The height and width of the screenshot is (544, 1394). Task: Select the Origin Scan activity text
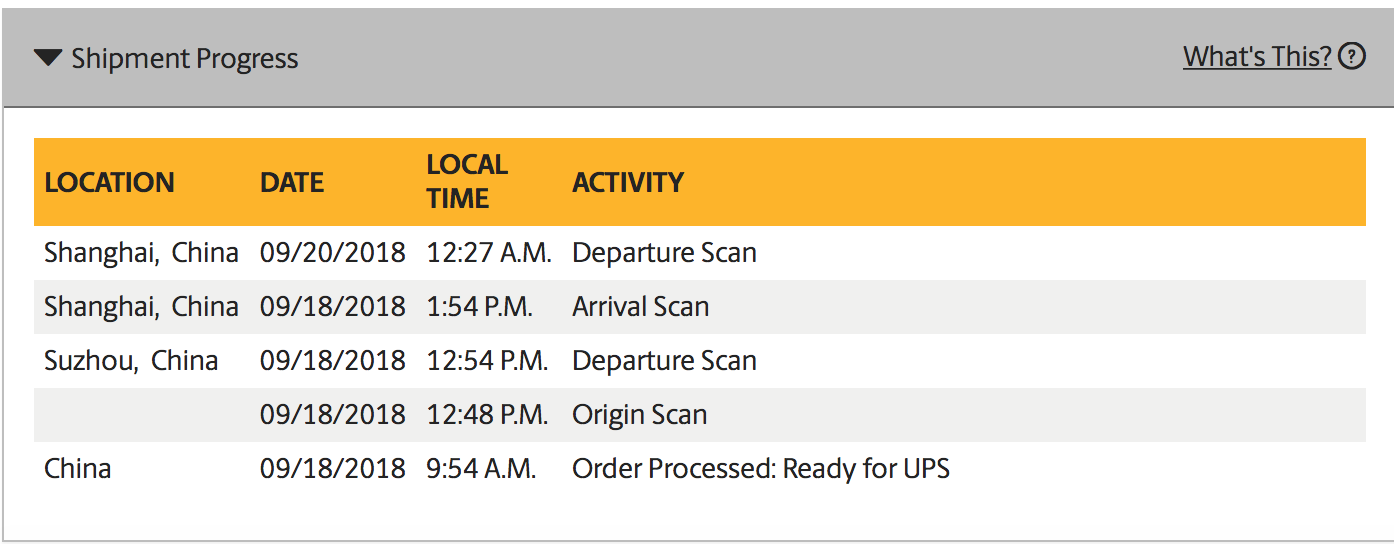click(x=639, y=415)
